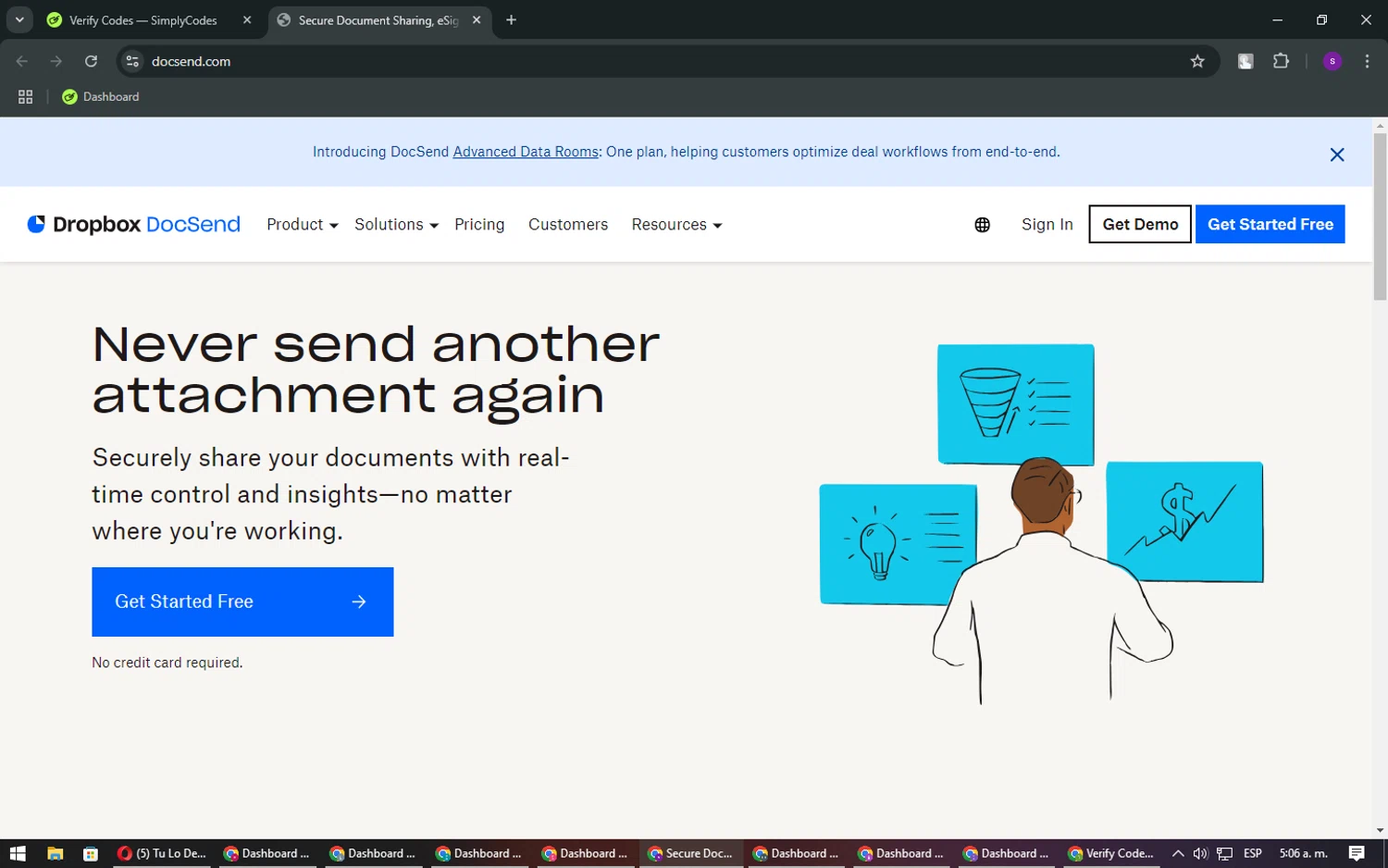1388x868 pixels.
Task: Open a new browser tab with plus
Action: coord(511,19)
